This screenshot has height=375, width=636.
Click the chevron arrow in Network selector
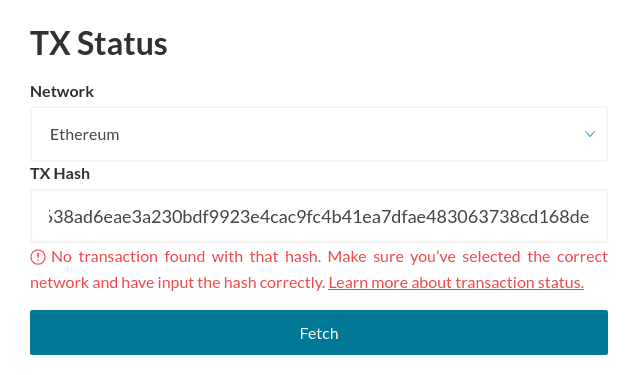(589, 134)
